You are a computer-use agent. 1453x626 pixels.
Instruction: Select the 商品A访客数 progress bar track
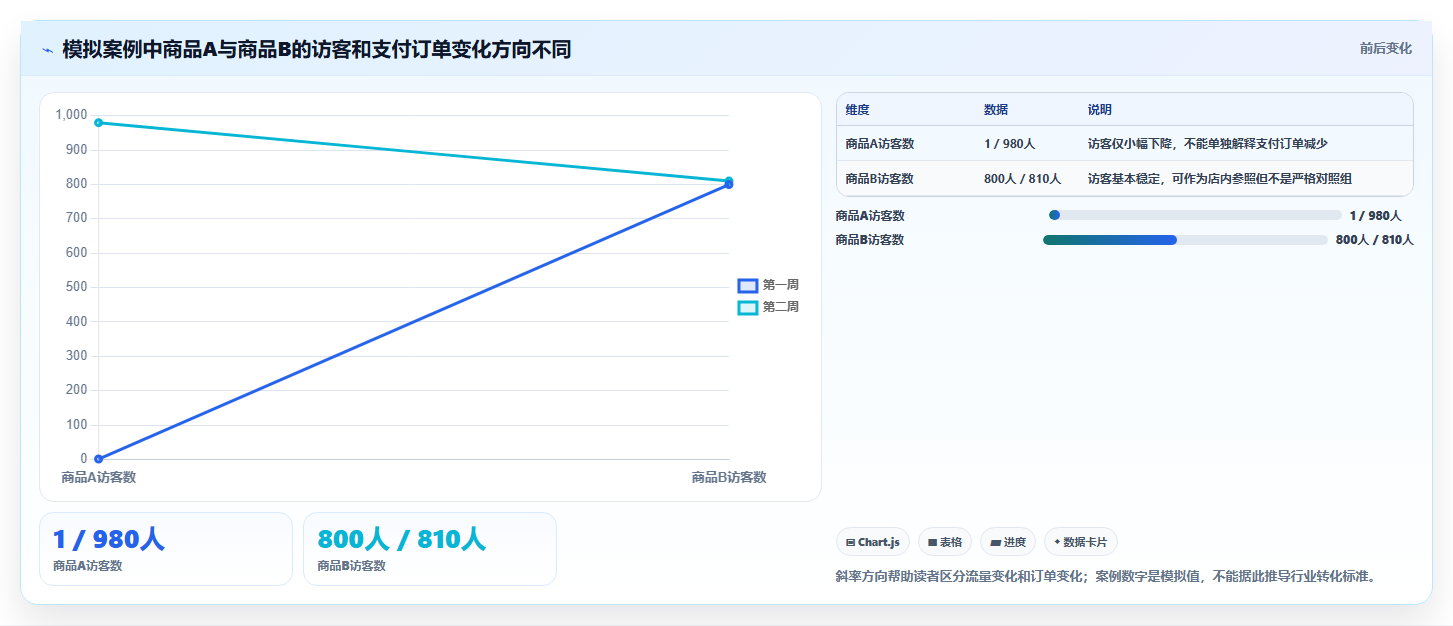[x=1195, y=215]
